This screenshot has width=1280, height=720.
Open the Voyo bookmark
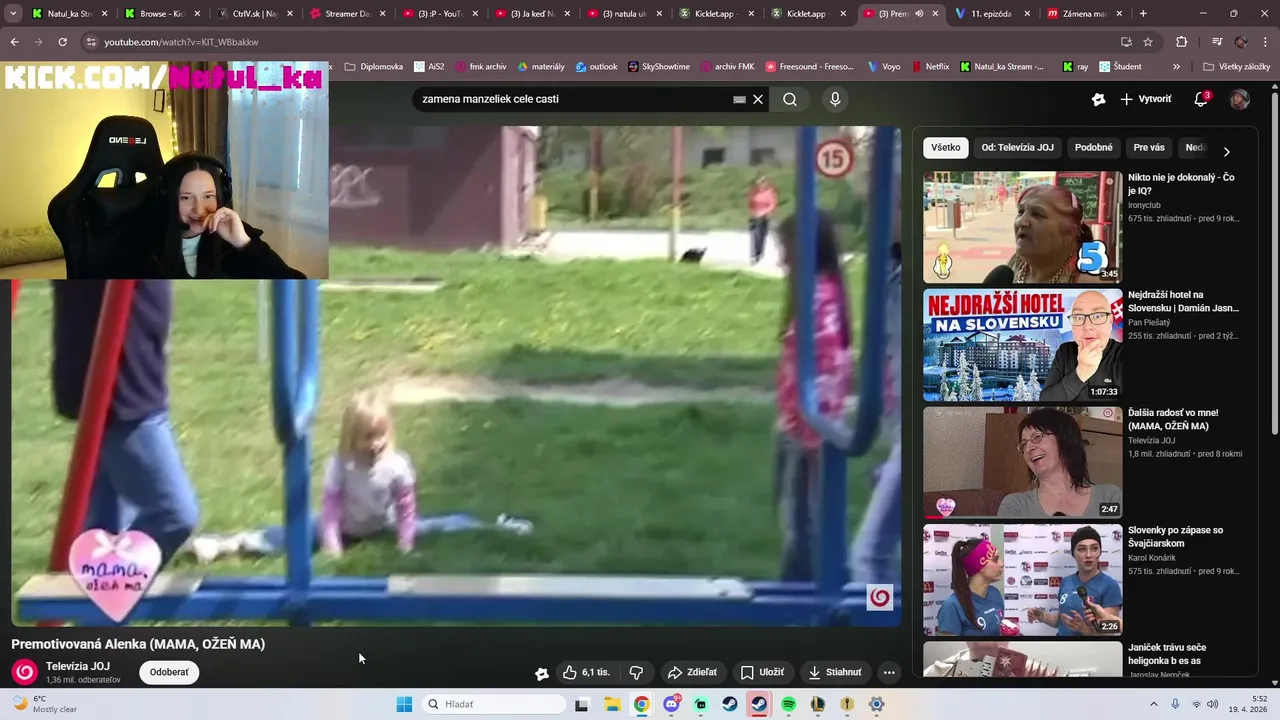884,66
